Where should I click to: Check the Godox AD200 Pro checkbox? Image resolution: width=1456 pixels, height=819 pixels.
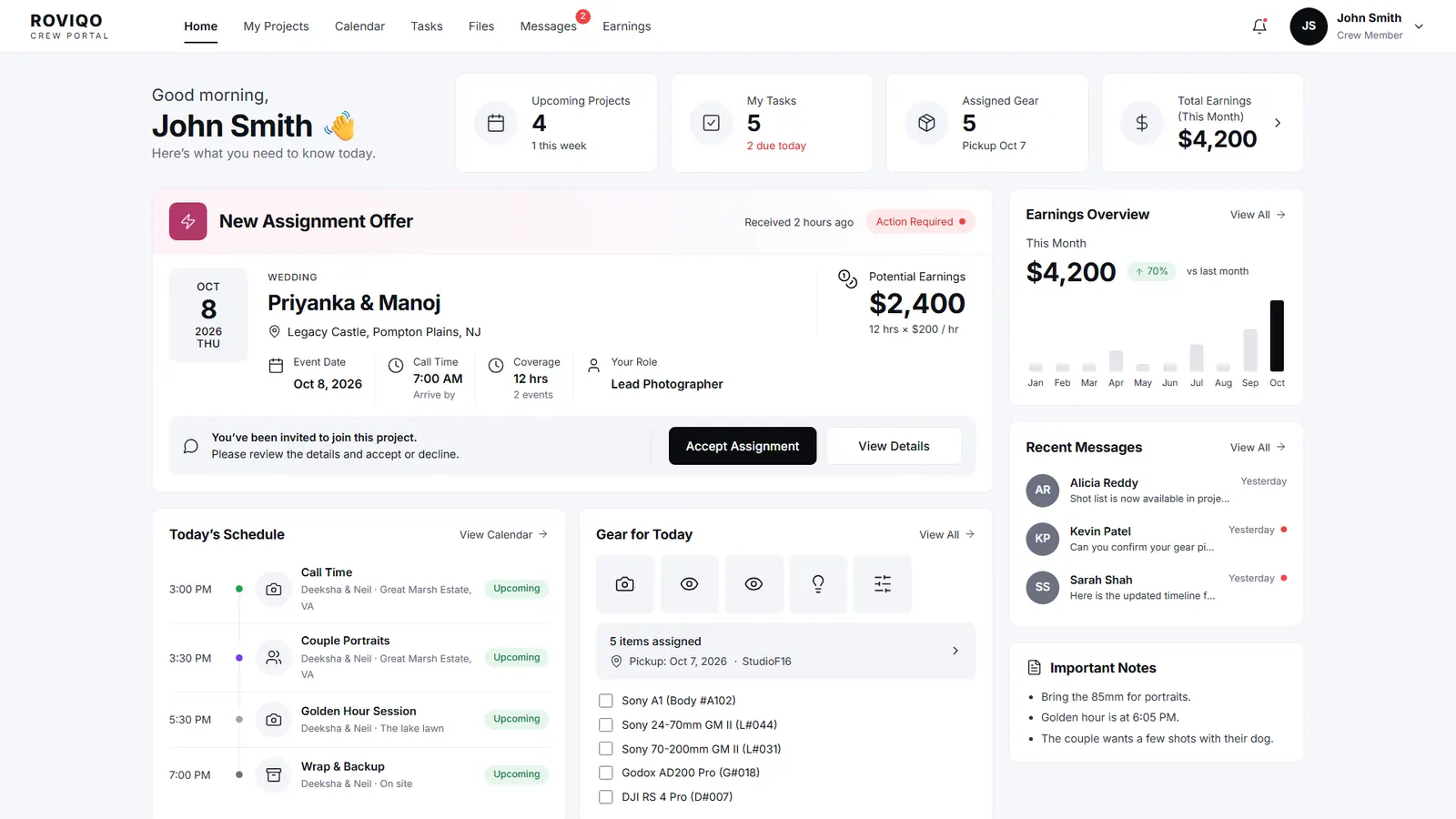pos(606,773)
